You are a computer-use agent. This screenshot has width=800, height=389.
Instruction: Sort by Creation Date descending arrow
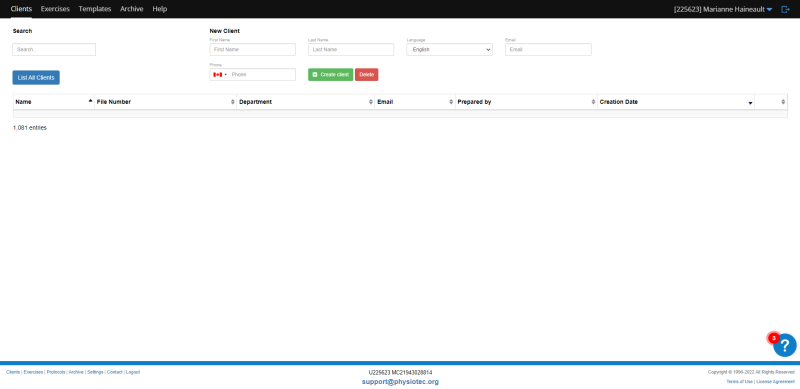click(750, 103)
